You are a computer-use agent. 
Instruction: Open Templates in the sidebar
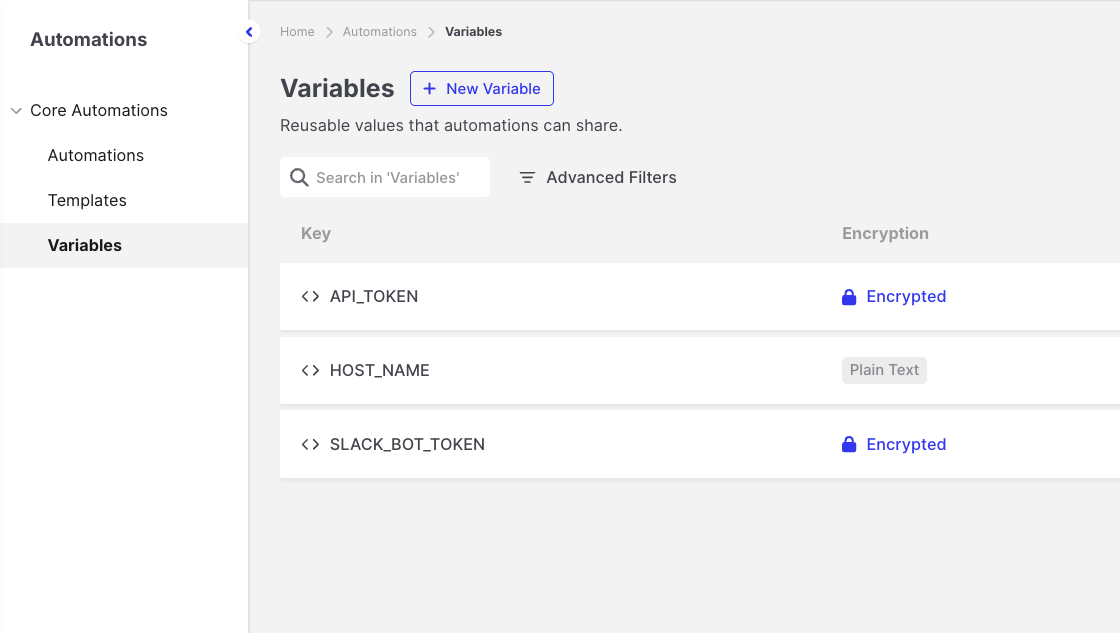point(87,200)
